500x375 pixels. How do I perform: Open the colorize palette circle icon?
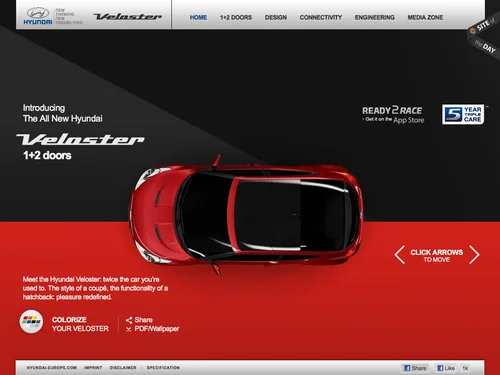[x=31, y=322]
